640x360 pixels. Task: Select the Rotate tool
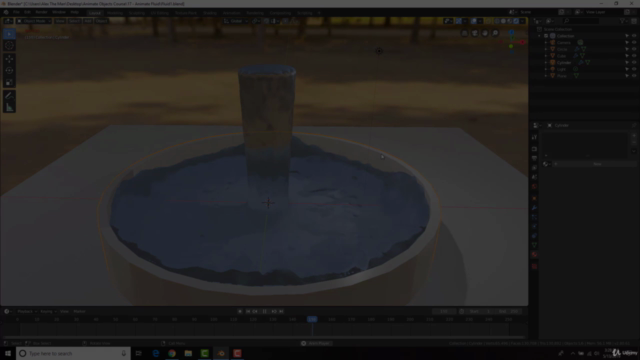(9, 71)
